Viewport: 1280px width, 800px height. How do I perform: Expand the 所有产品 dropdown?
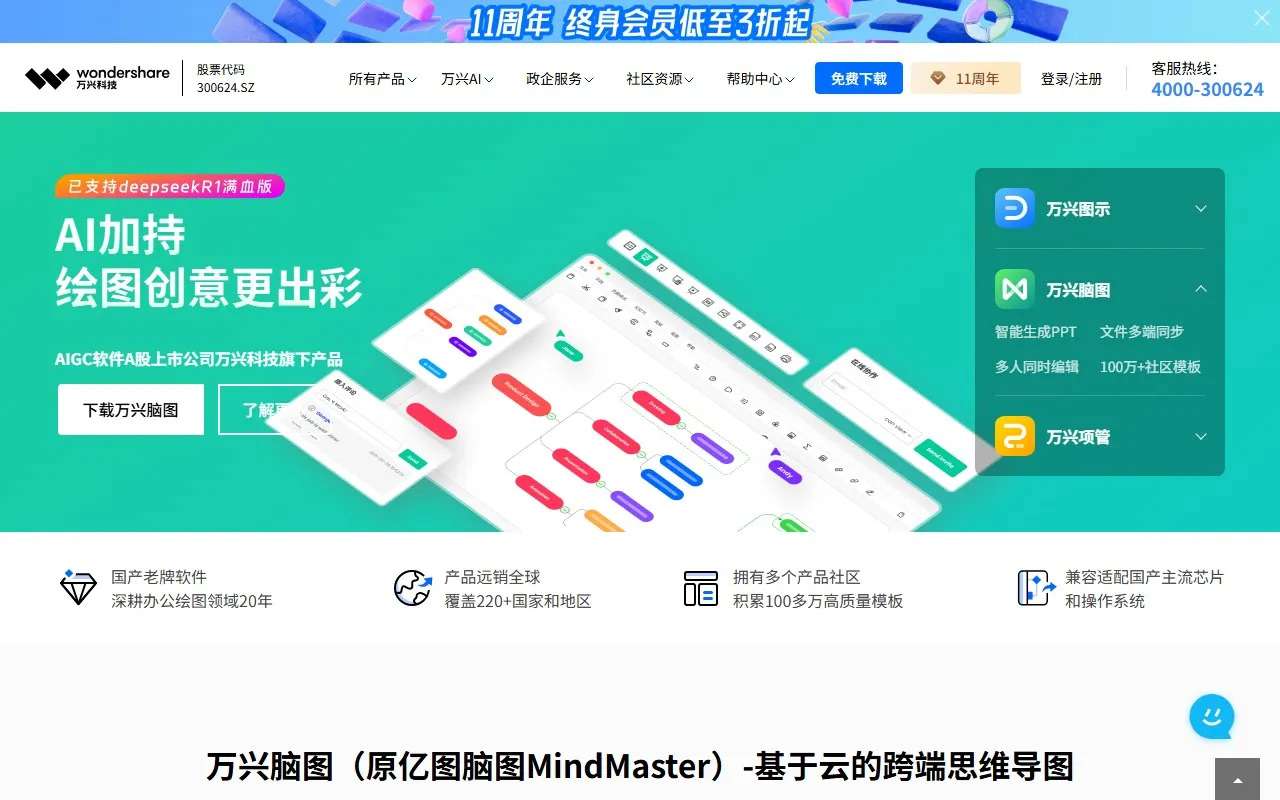click(x=382, y=77)
